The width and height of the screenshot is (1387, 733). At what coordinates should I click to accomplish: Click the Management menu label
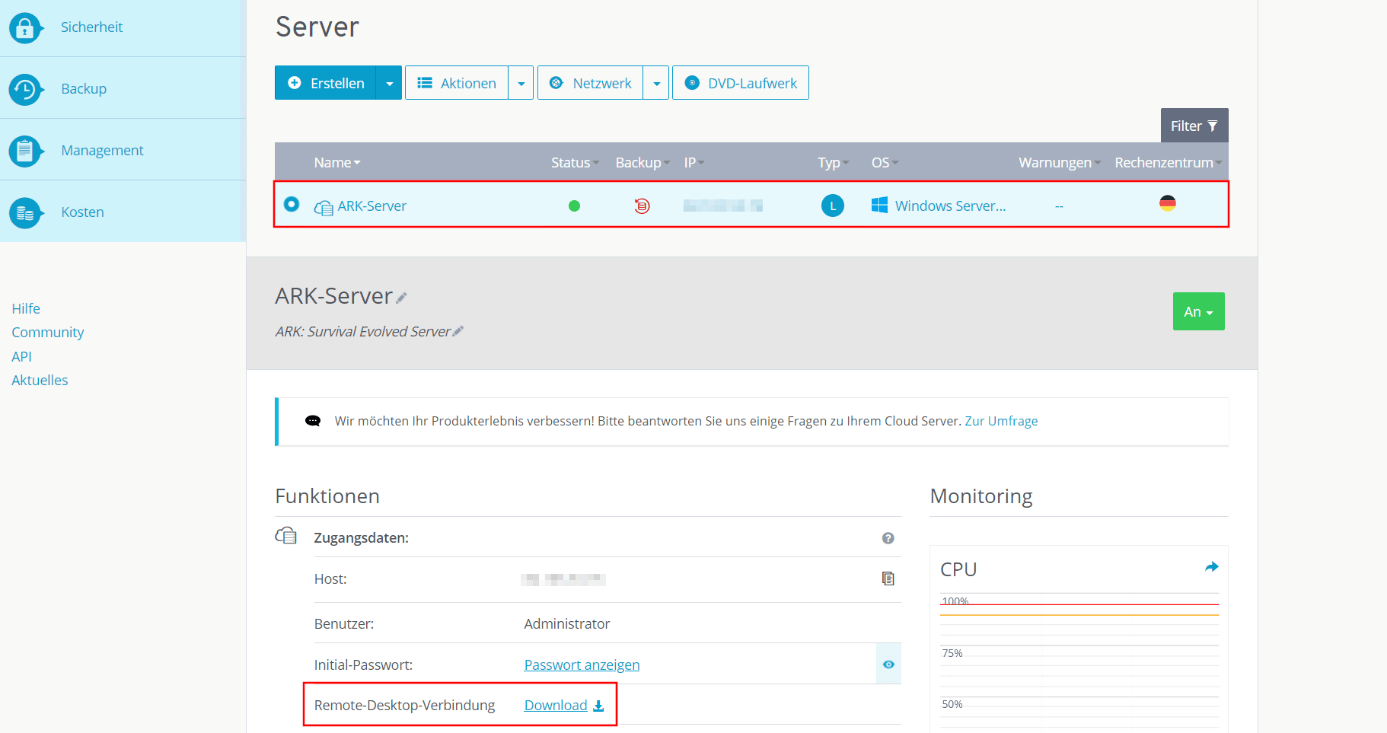(102, 150)
